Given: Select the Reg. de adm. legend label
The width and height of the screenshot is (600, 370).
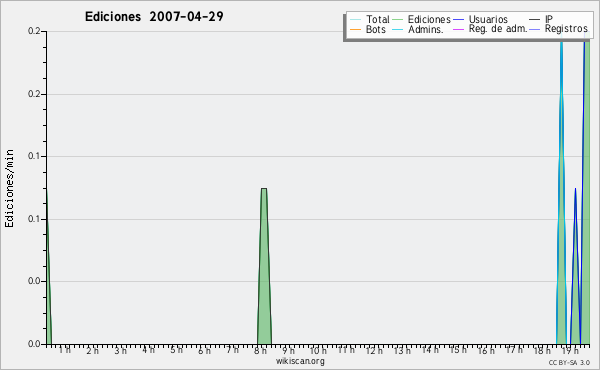Looking at the screenshot, I should click(498, 29).
